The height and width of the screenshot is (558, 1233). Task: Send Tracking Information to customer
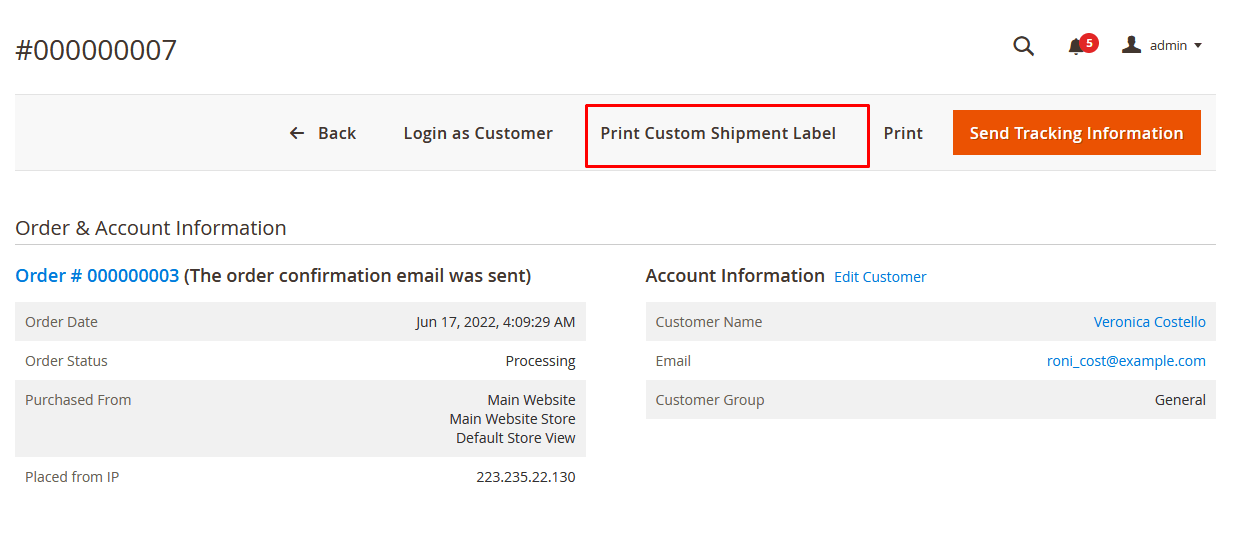(1076, 133)
